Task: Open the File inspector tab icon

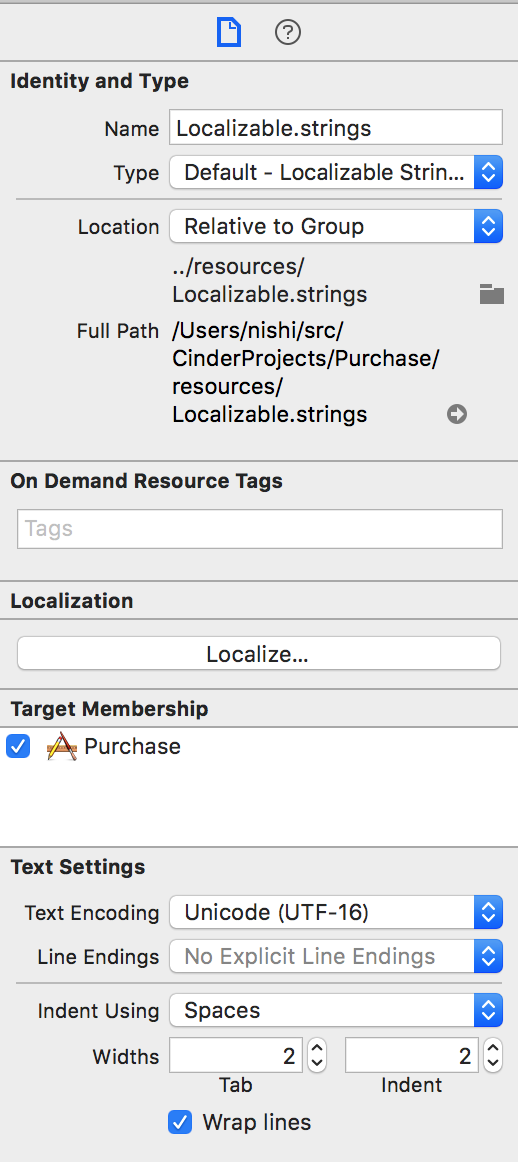Action: [x=228, y=33]
